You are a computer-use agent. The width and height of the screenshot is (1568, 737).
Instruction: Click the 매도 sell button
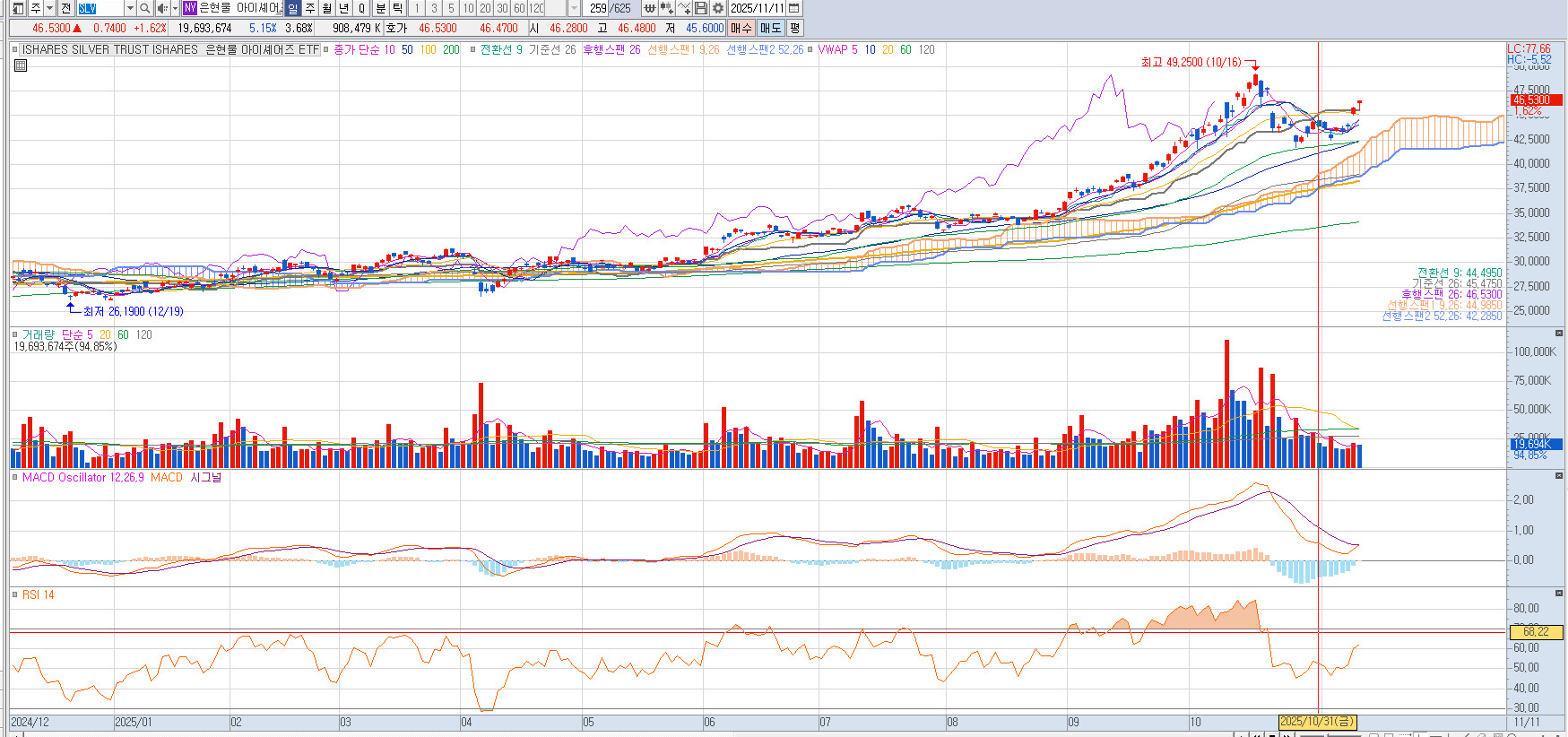pyautogui.click(x=770, y=28)
